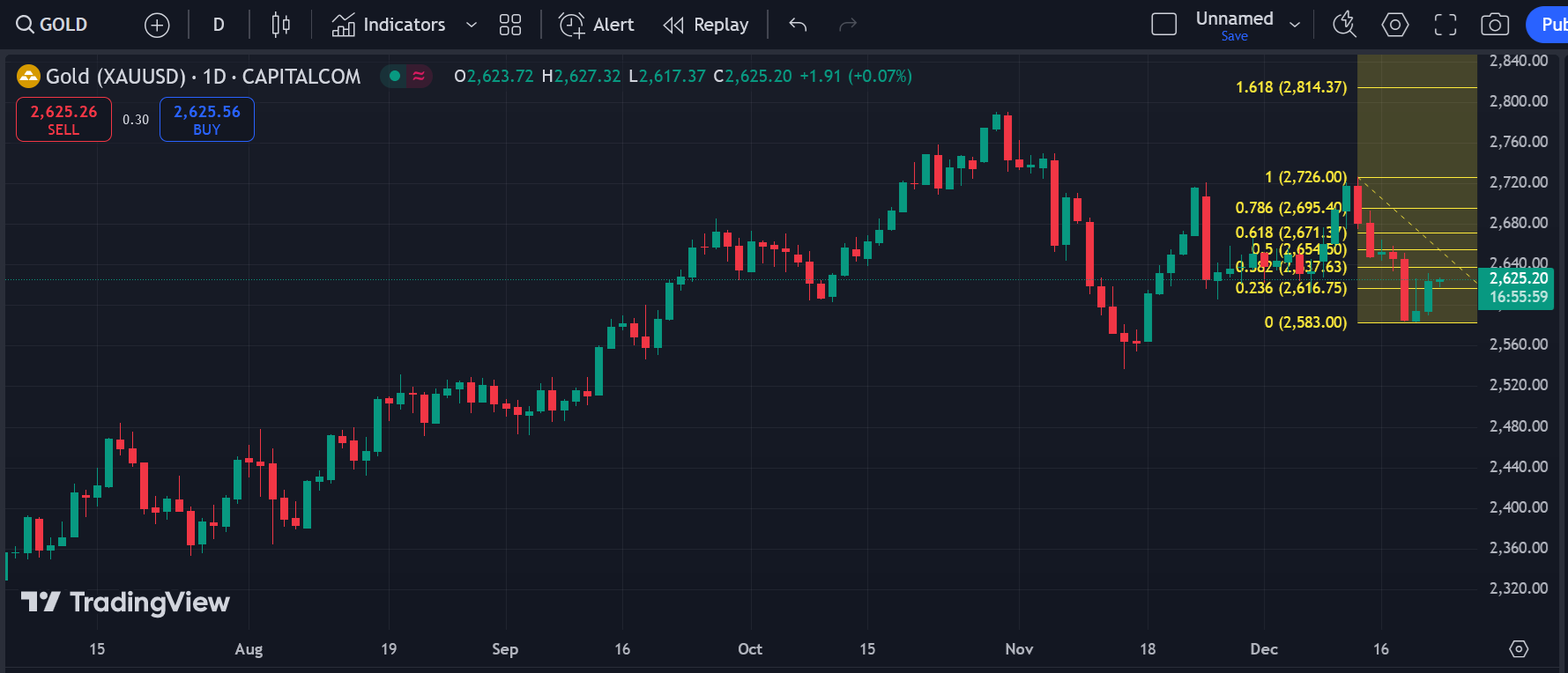The width and height of the screenshot is (1568, 673).
Task: Toggle the pink data mode indicator
Action: [419, 77]
